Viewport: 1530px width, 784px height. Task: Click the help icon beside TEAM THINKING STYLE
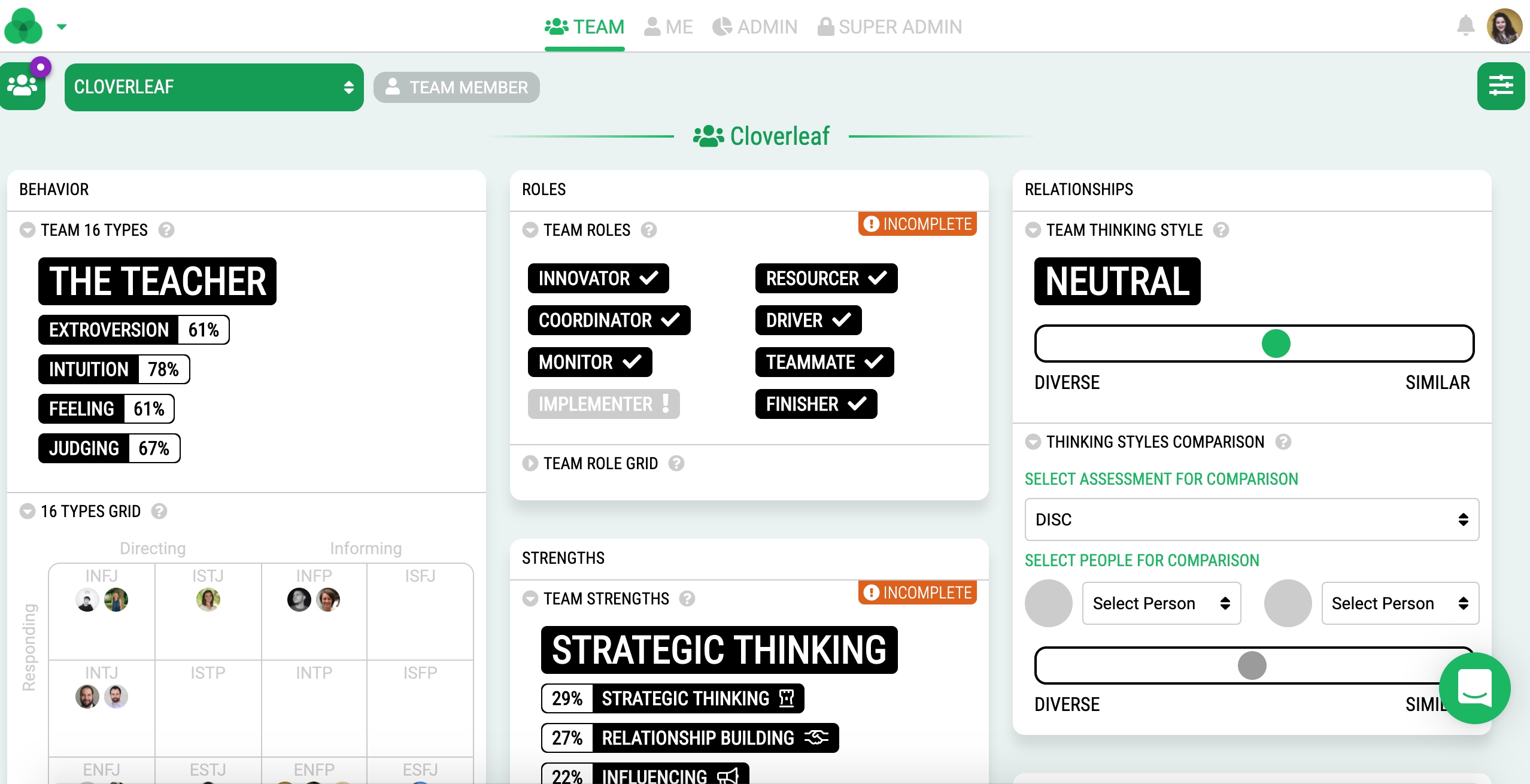(1221, 230)
